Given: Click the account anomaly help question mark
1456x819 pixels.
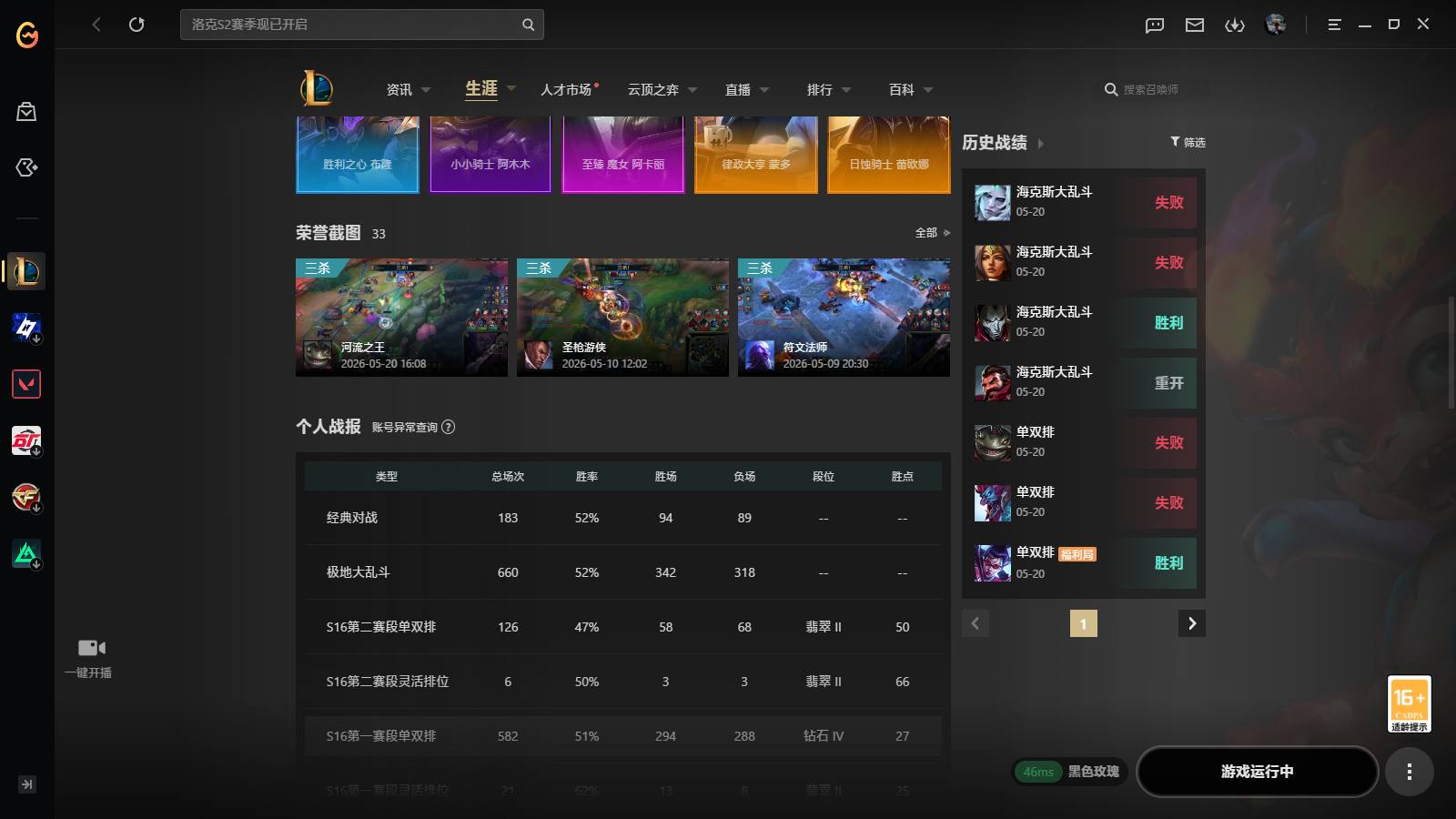Looking at the screenshot, I should click(x=449, y=427).
